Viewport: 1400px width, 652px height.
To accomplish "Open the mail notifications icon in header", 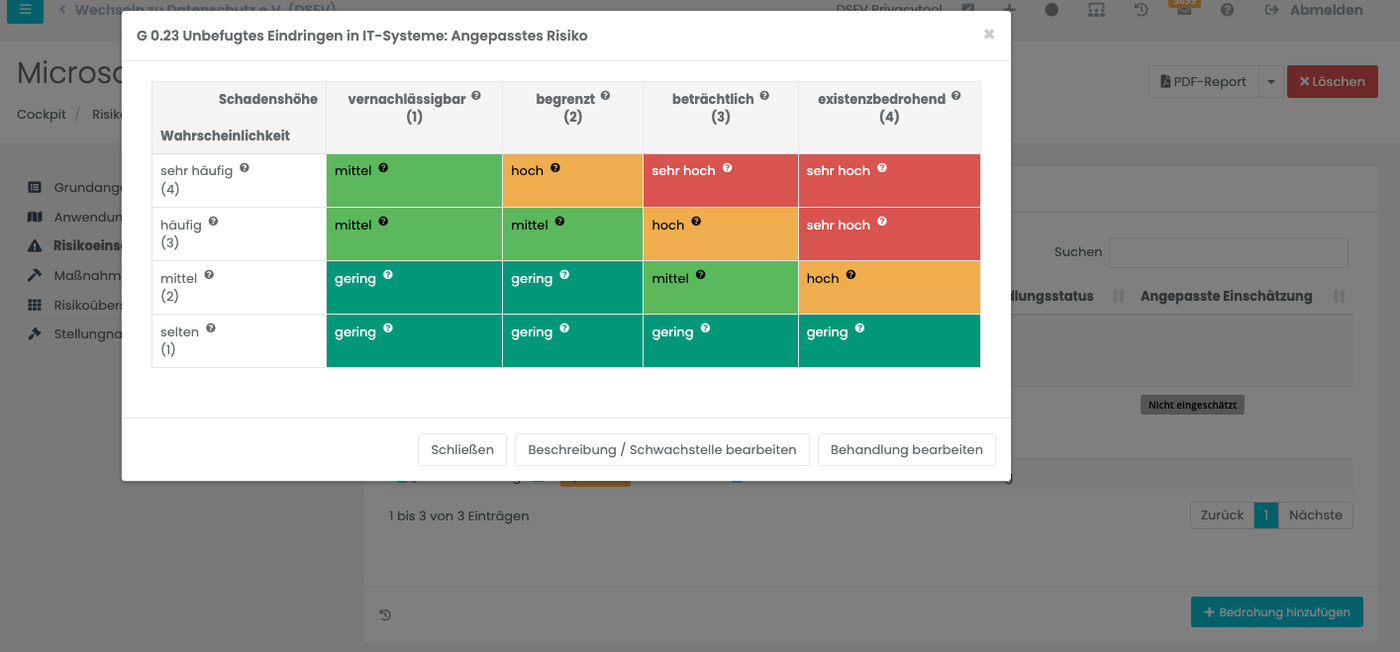I will coord(1184,10).
